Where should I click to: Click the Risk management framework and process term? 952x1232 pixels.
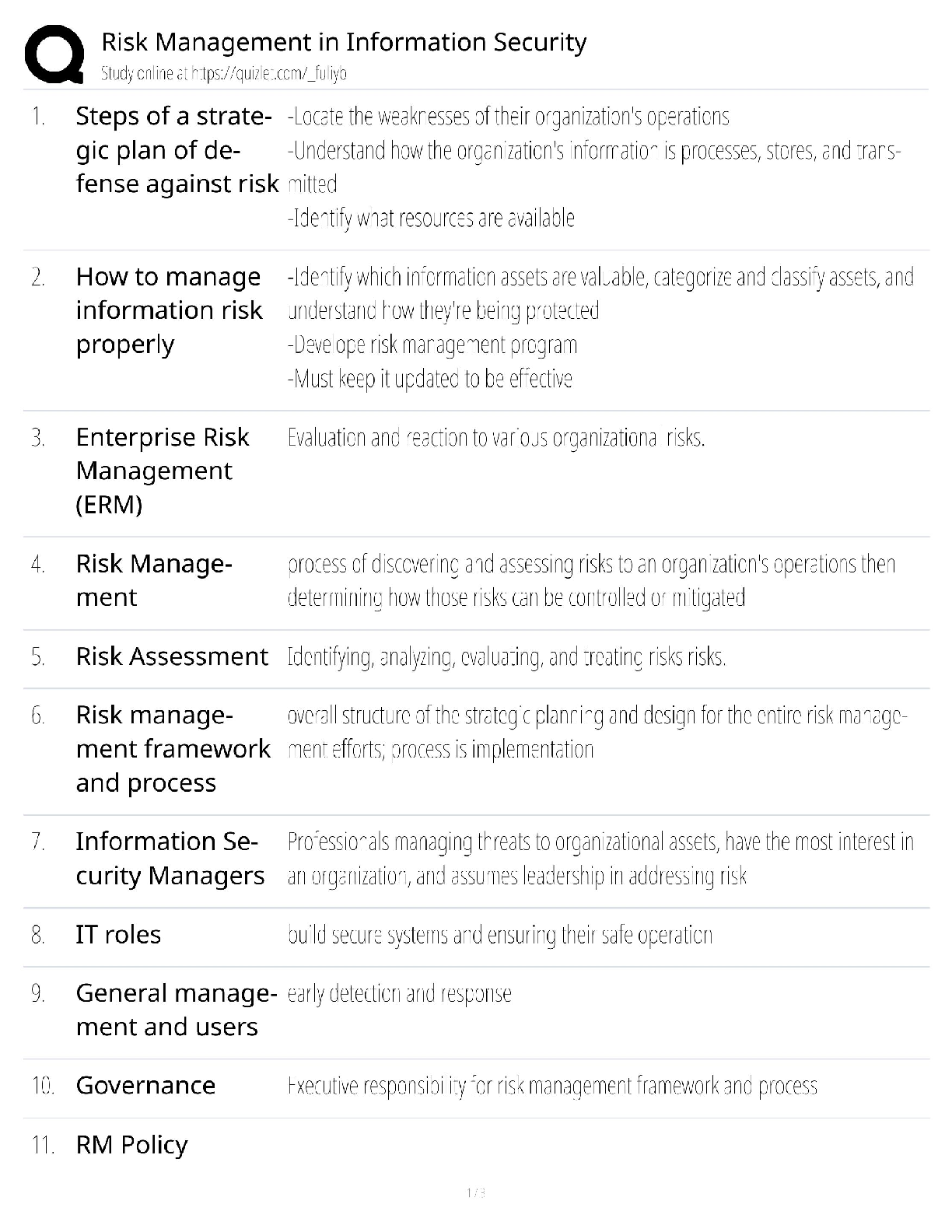173,748
